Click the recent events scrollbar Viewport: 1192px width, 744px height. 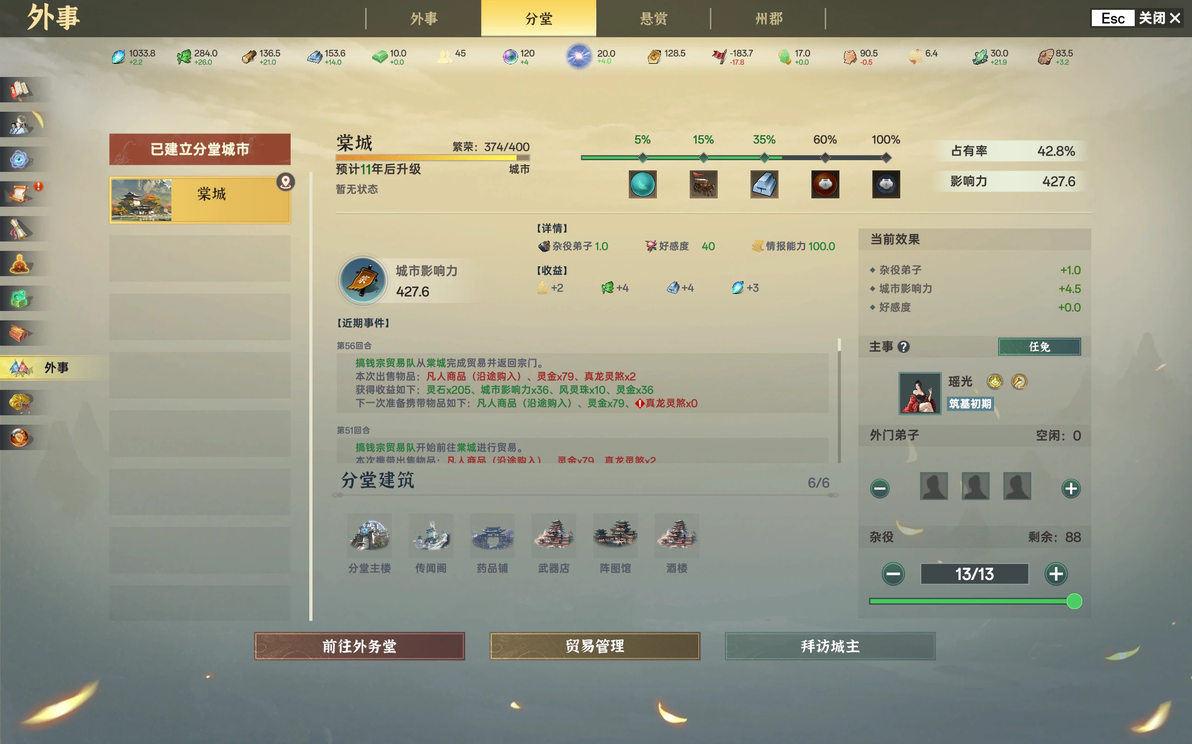click(839, 400)
